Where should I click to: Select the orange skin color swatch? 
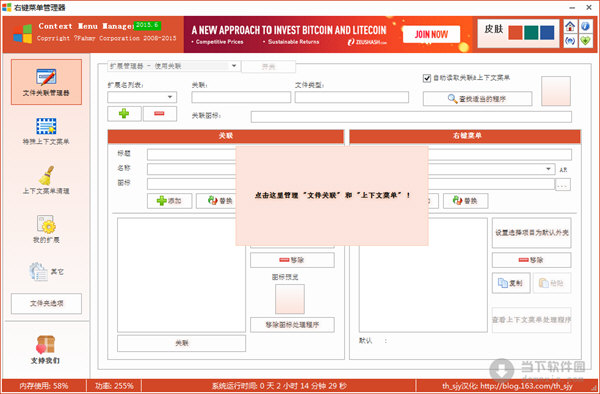[x=515, y=33]
